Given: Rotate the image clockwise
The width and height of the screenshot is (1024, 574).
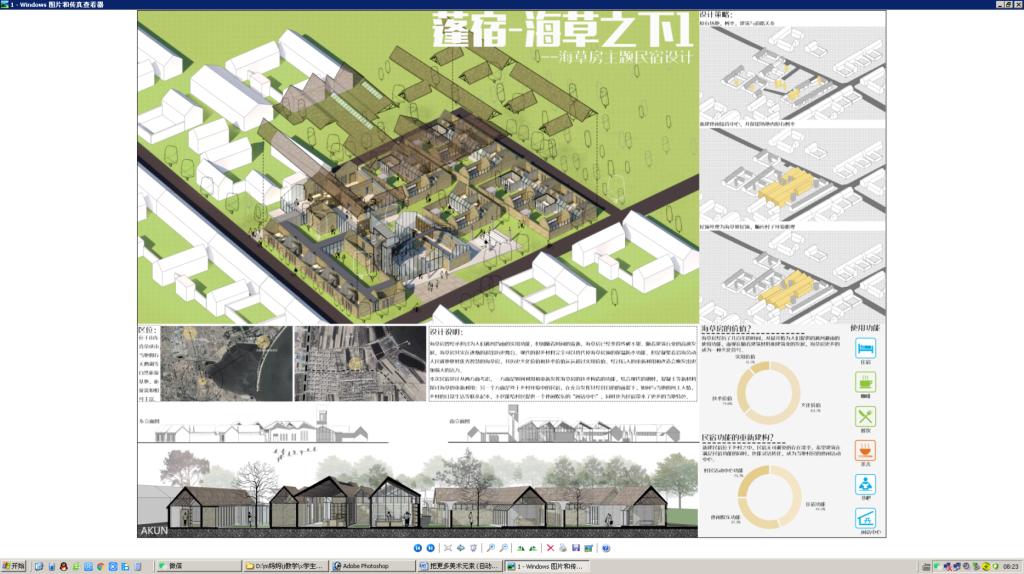Looking at the screenshot, I should [520, 548].
